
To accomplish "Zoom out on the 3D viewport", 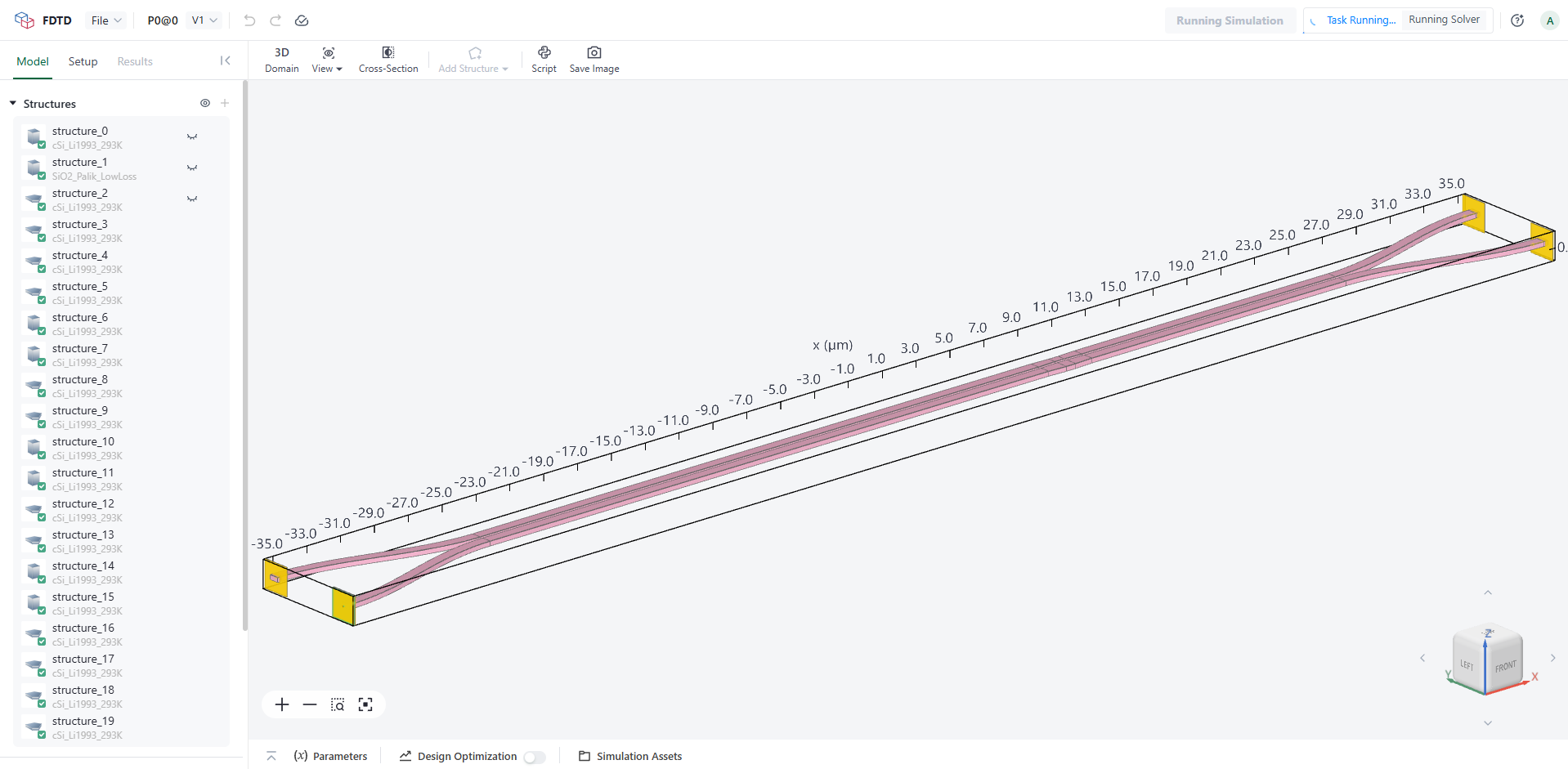I will tap(310, 704).
